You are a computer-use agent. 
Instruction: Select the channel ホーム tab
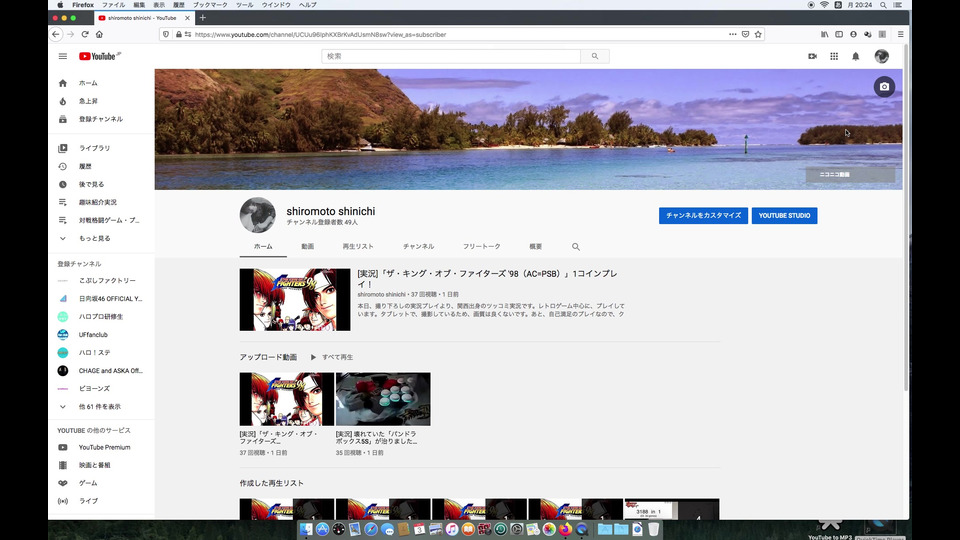pyautogui.click(x=263, y=247)
